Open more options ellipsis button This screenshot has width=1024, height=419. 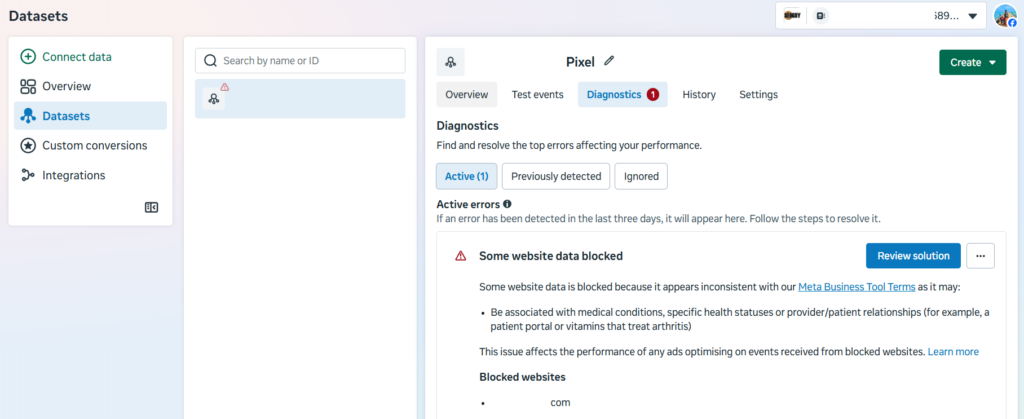coord(980,256)
